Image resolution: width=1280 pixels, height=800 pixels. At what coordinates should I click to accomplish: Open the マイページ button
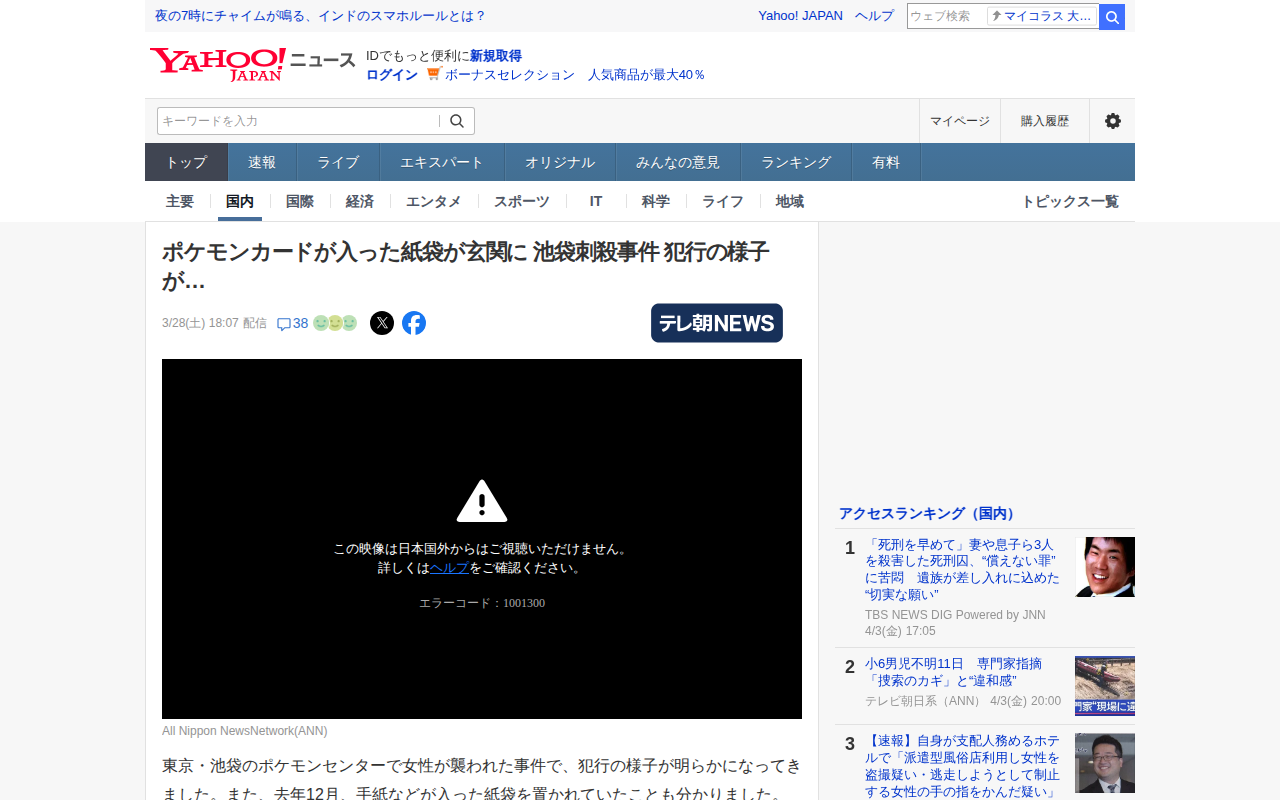point(960,121)
